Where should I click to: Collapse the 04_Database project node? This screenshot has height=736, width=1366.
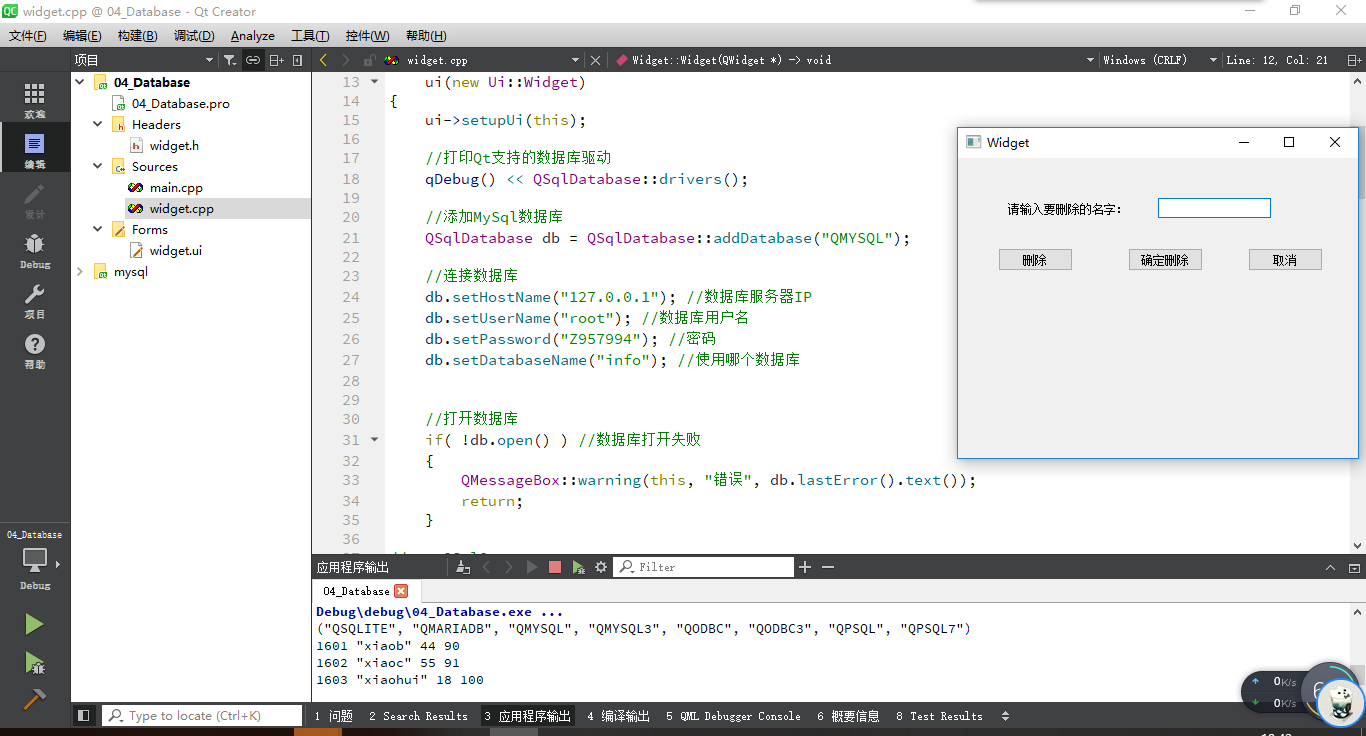click(80, 83)
